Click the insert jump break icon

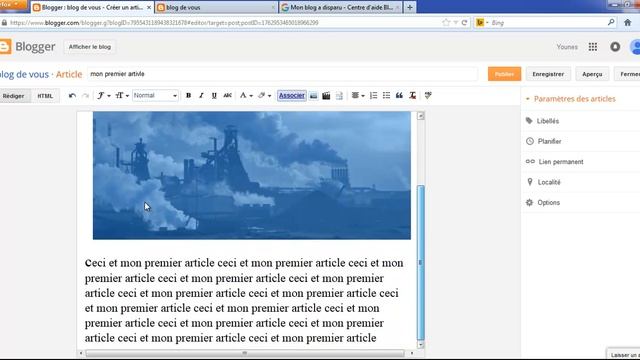(x=339, y=96)
